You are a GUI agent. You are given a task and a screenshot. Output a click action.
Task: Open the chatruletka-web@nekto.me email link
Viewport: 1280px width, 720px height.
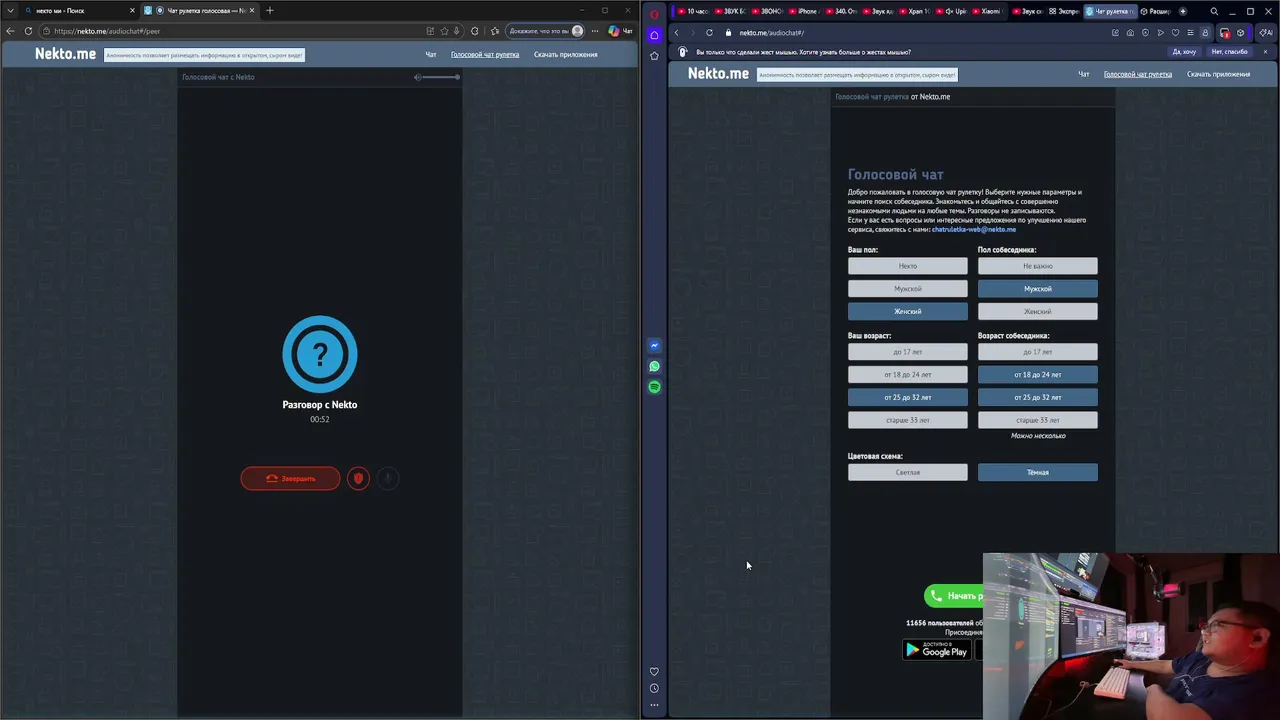tap(973, 229)
